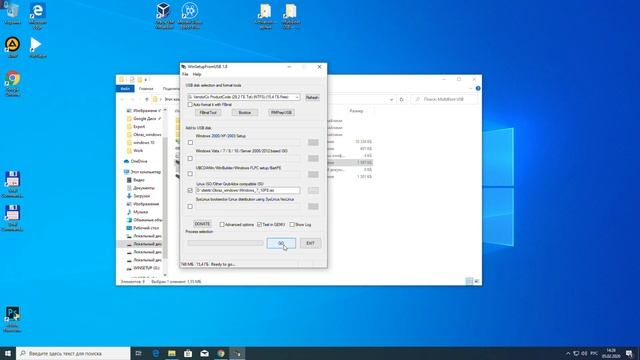Screen dimensions: 640x360
Task: Open Microsoft Store from the taskbar
Action: click(188, 353)
